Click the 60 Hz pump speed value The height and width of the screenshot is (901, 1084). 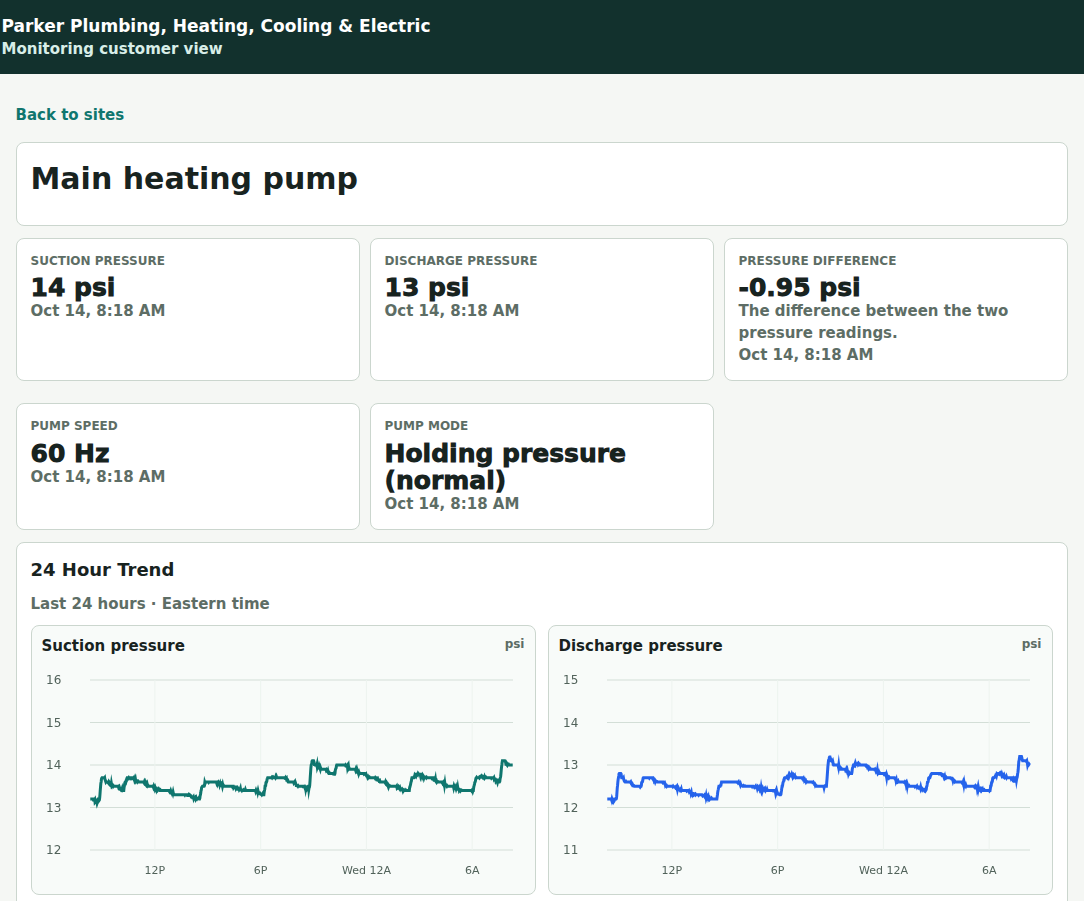(x=70, y=453)
